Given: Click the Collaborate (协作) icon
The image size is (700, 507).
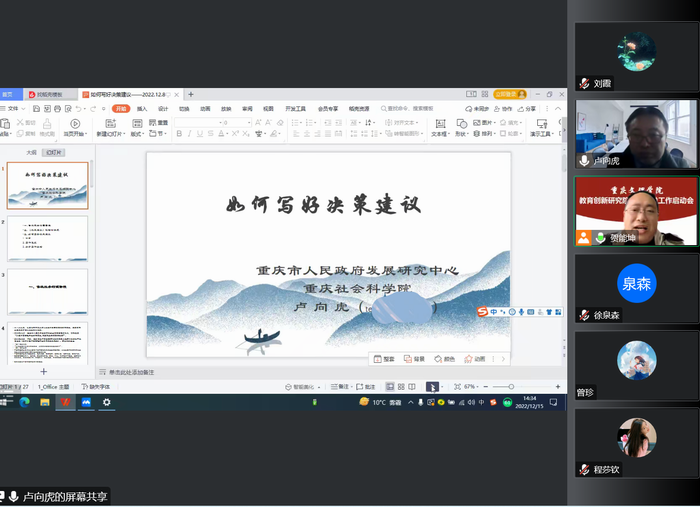Looking at the screenshot, I should (503, 108).
